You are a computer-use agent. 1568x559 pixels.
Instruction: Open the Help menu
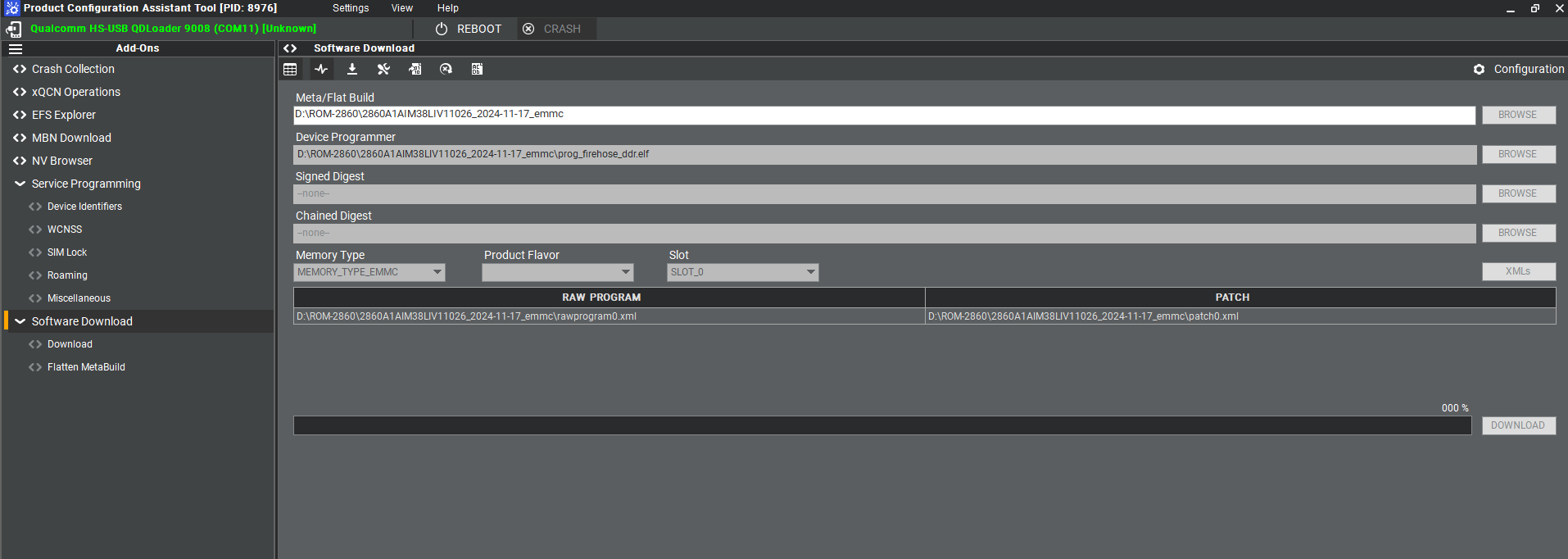pos(447,8)
